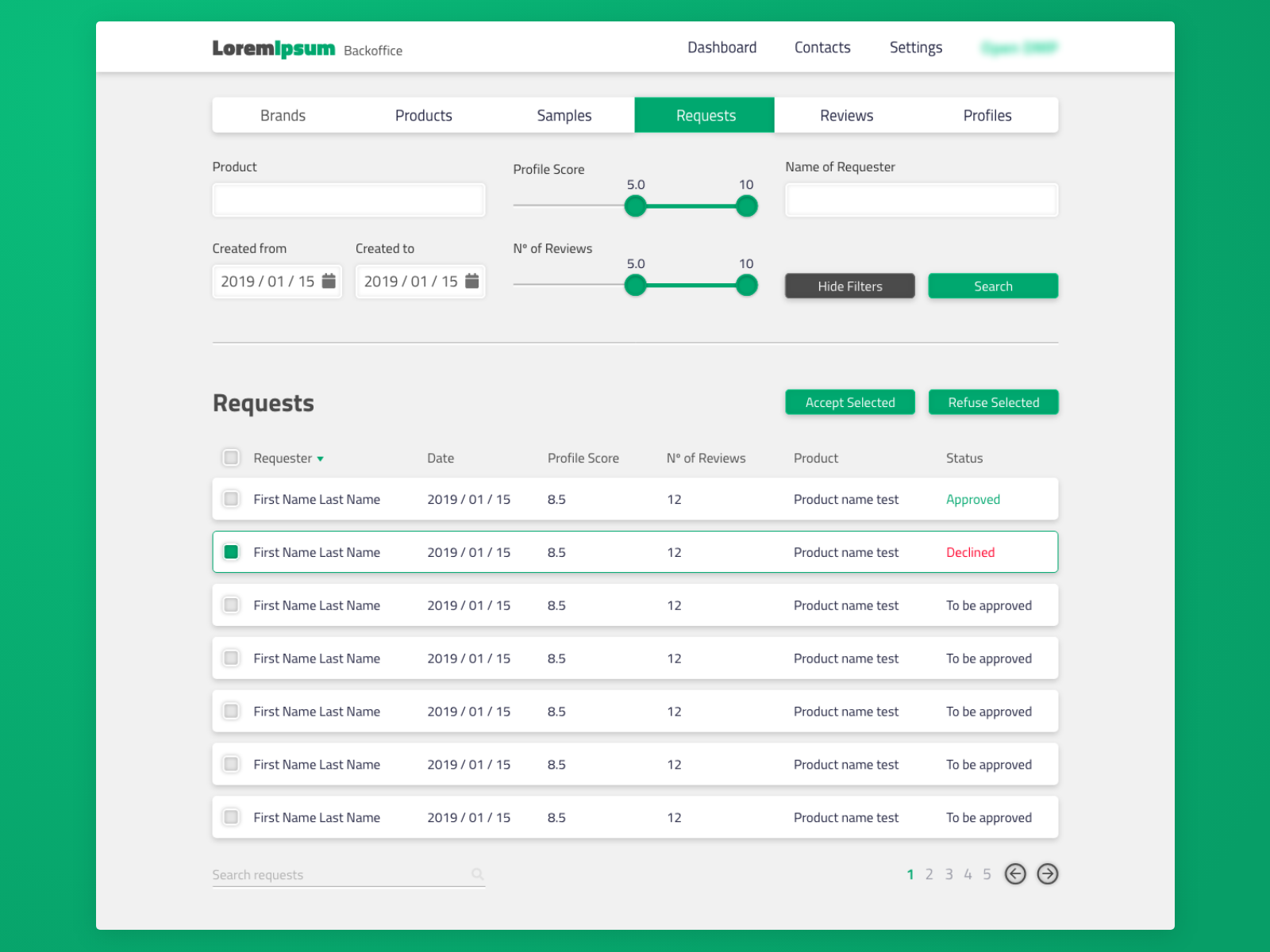Screen dimensions: 1270x952
Task: Go to previous page with left arrow
Action: pyautogui.click(x=1015, y=873)
